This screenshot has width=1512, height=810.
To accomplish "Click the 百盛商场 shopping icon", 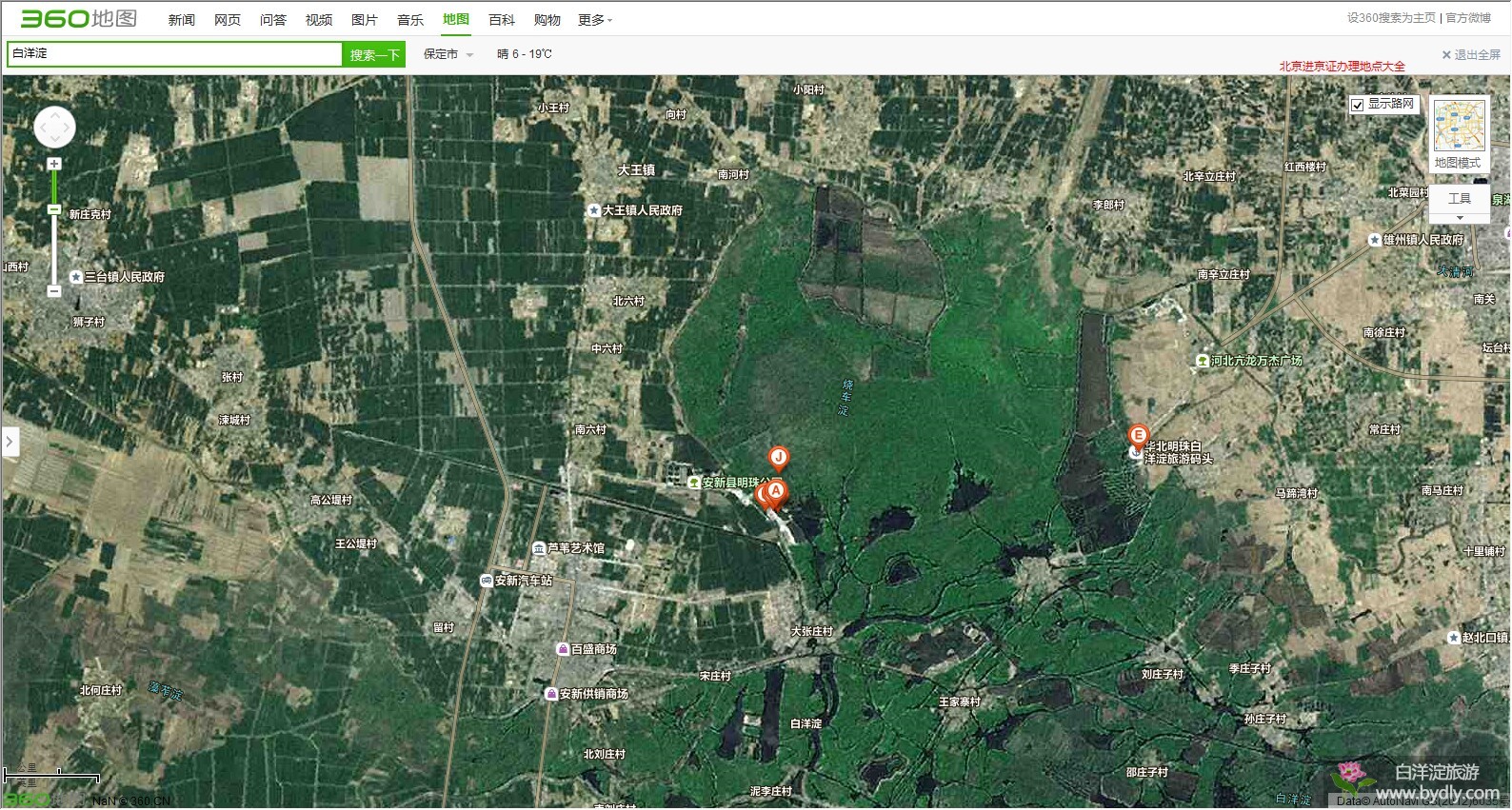I will (563, 649).
